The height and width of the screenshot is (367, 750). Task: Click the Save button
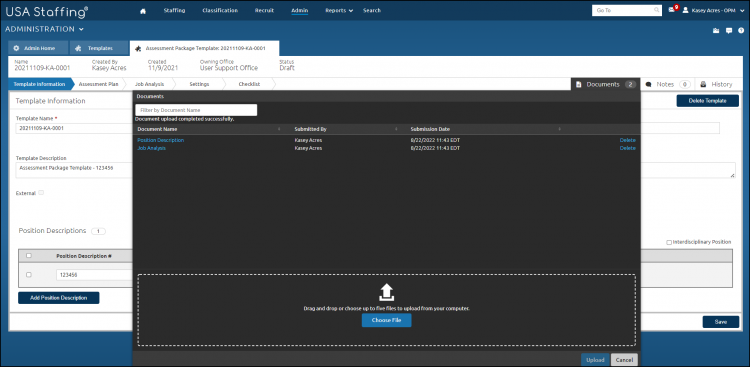[x=720, y=322]
